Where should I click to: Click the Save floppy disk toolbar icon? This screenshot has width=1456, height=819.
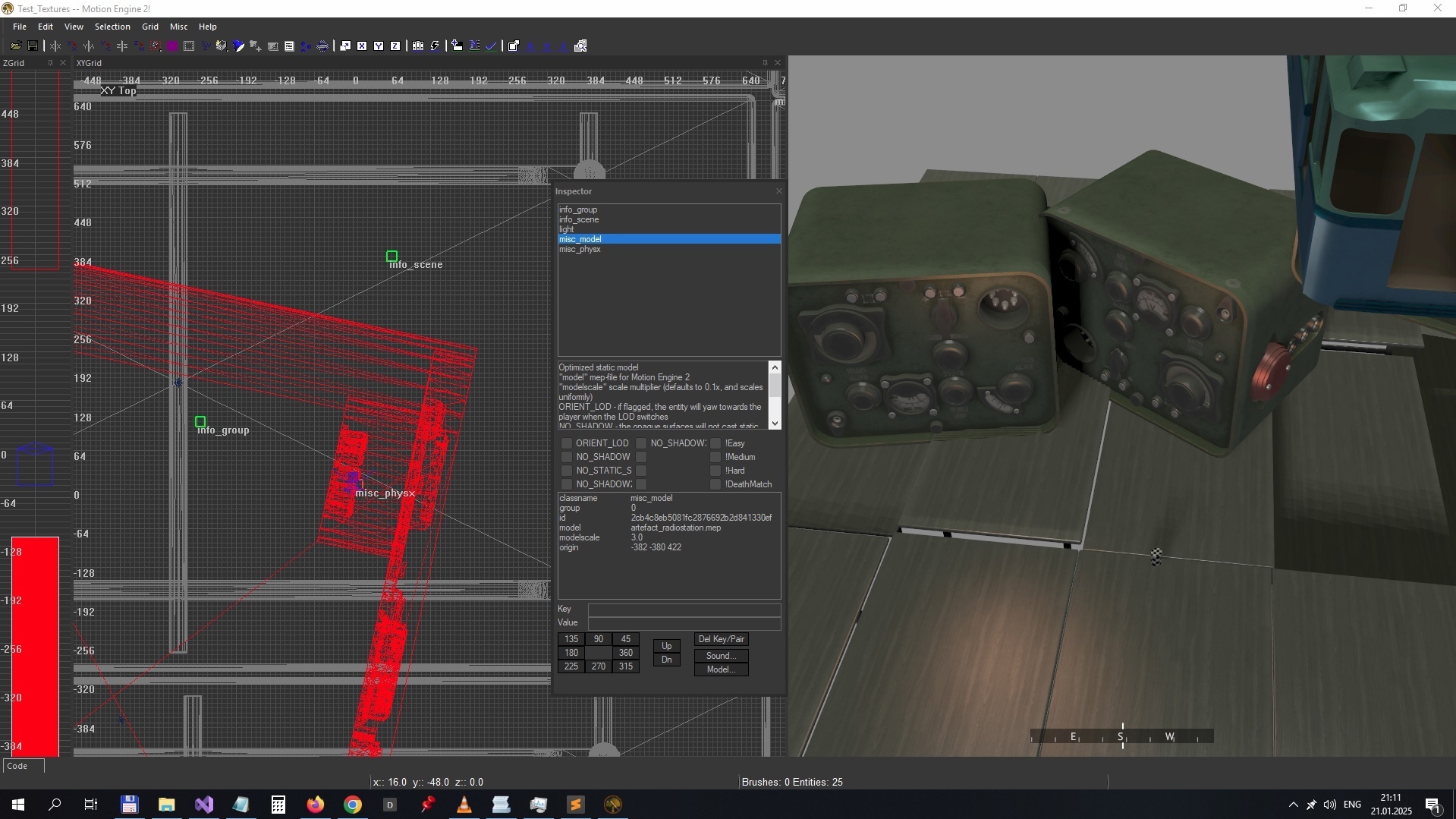(x=33, y=46)
